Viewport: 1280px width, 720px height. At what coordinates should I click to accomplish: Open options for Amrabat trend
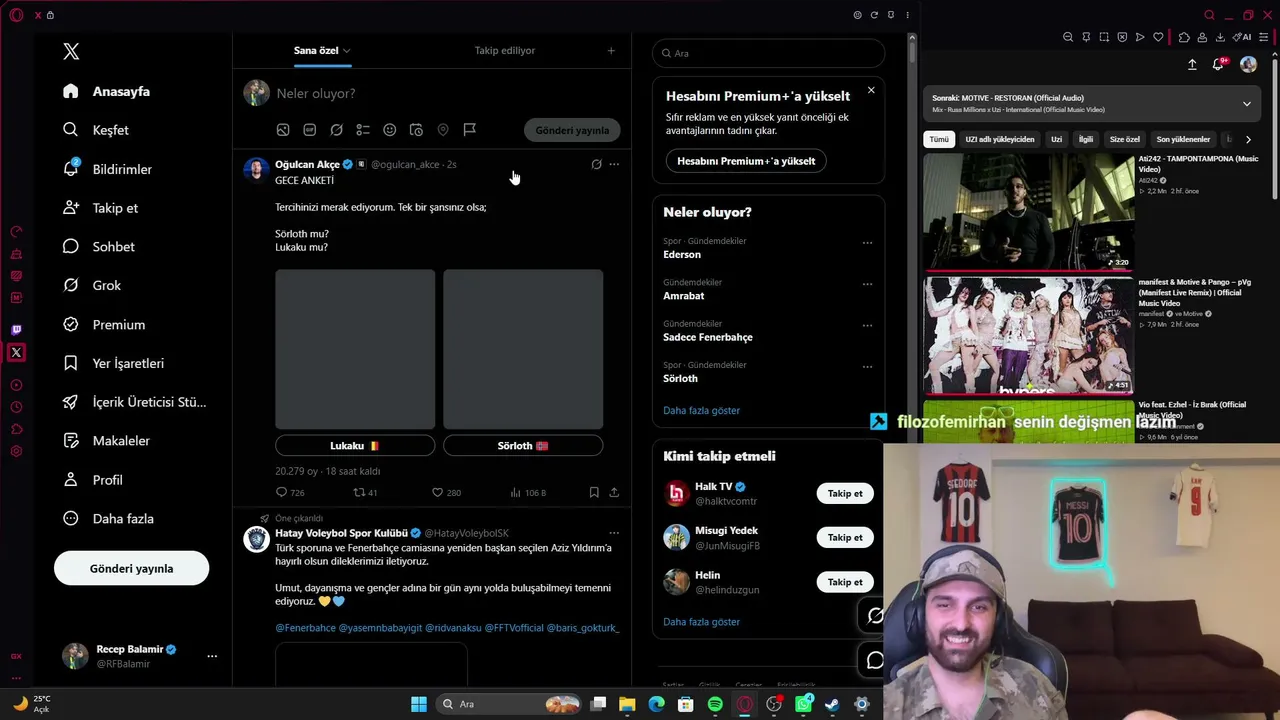pos(867,284)
